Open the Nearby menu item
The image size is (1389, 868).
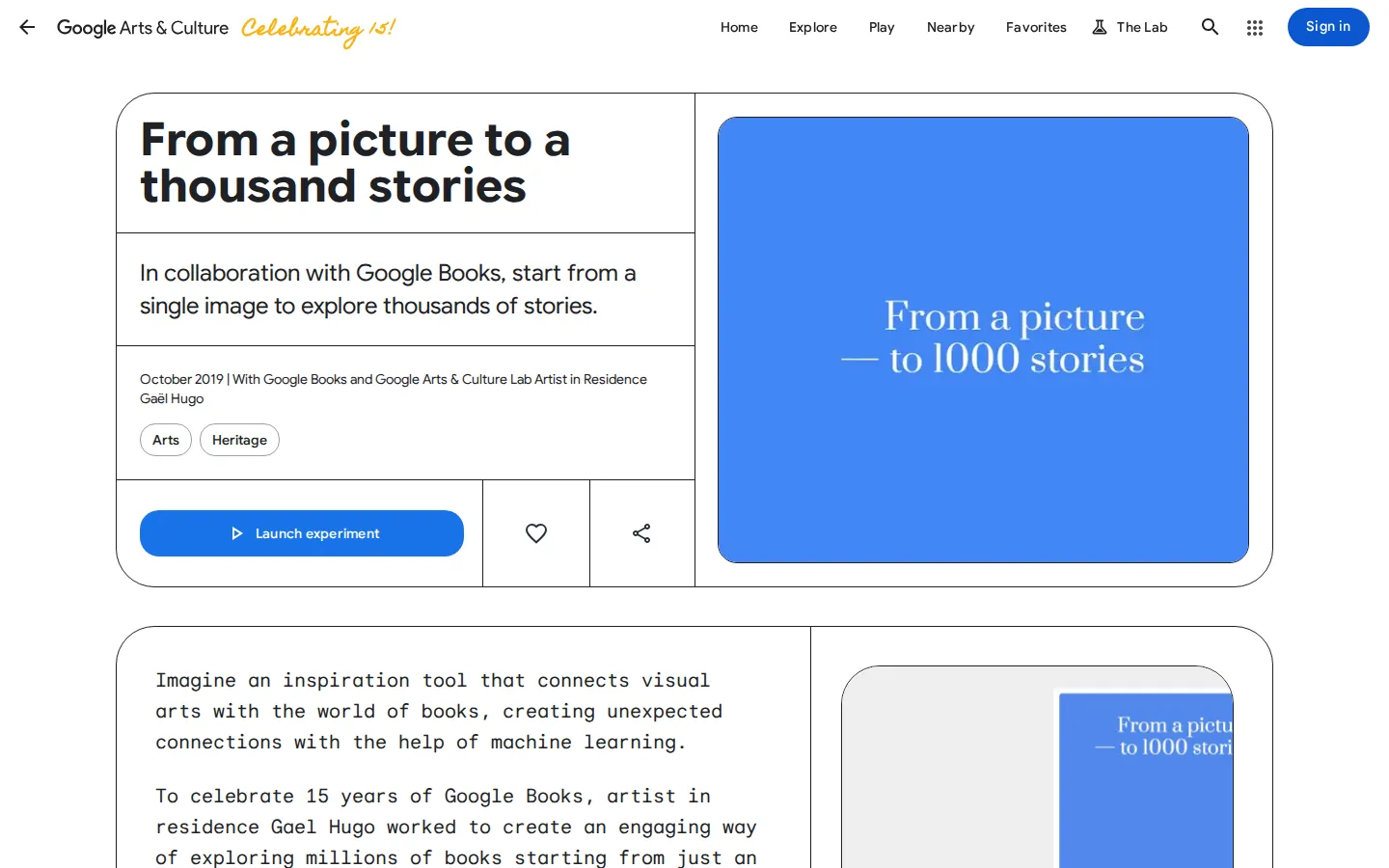point(951,27)
